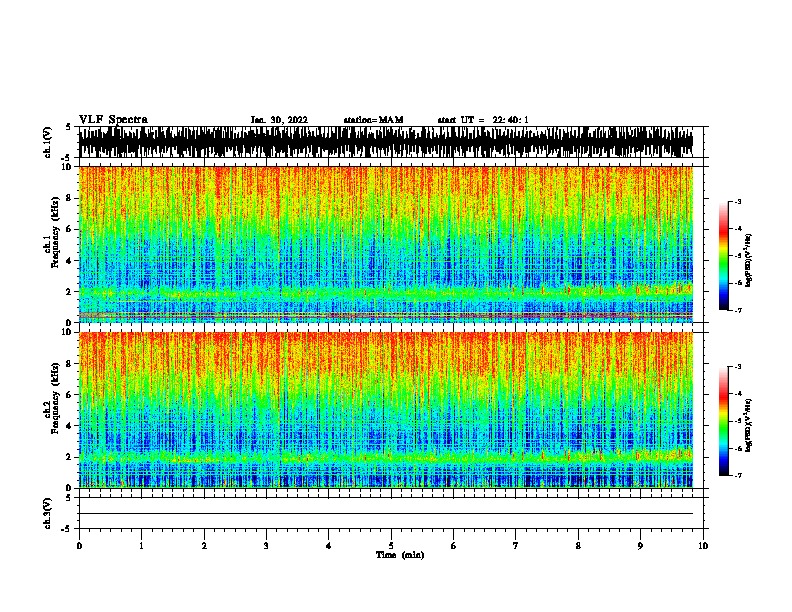Click the -3 label on ch.2 color scale
Screen dimensions: 792x612
pos(737,367)
